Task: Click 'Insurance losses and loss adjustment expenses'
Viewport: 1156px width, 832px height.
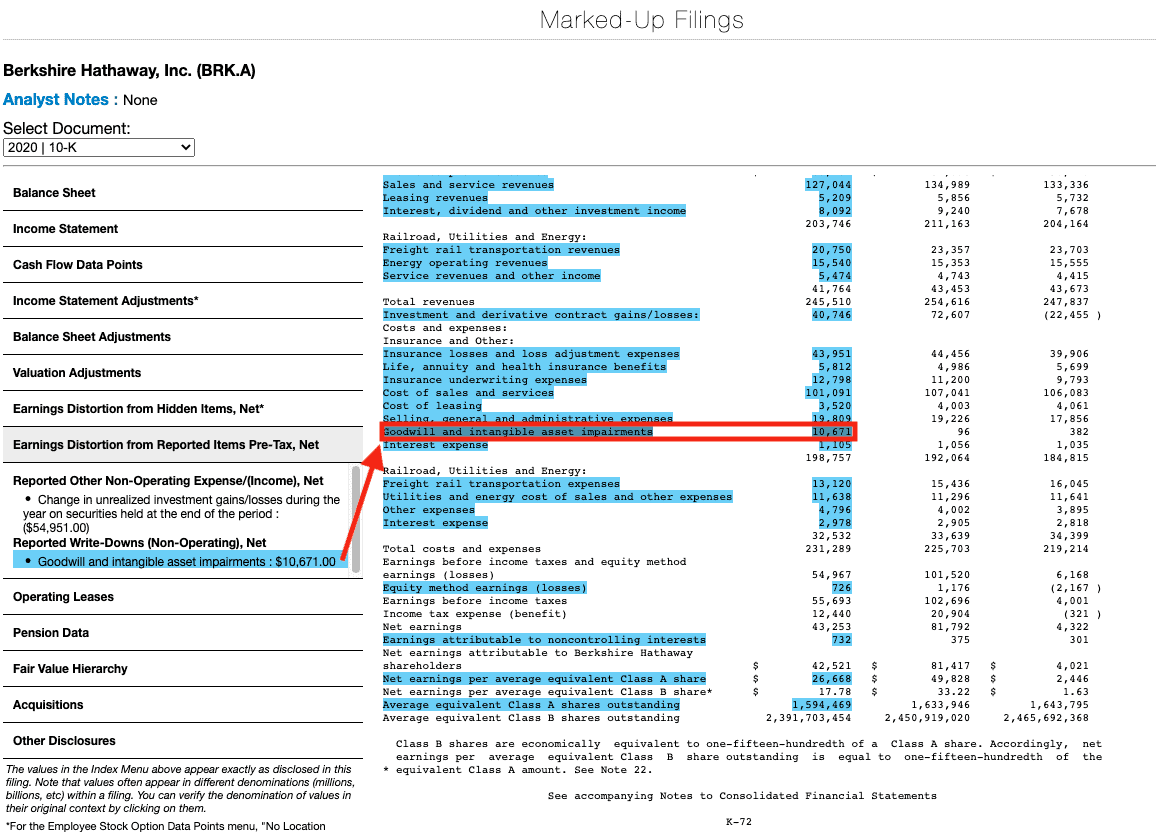Action: (531, 354)
